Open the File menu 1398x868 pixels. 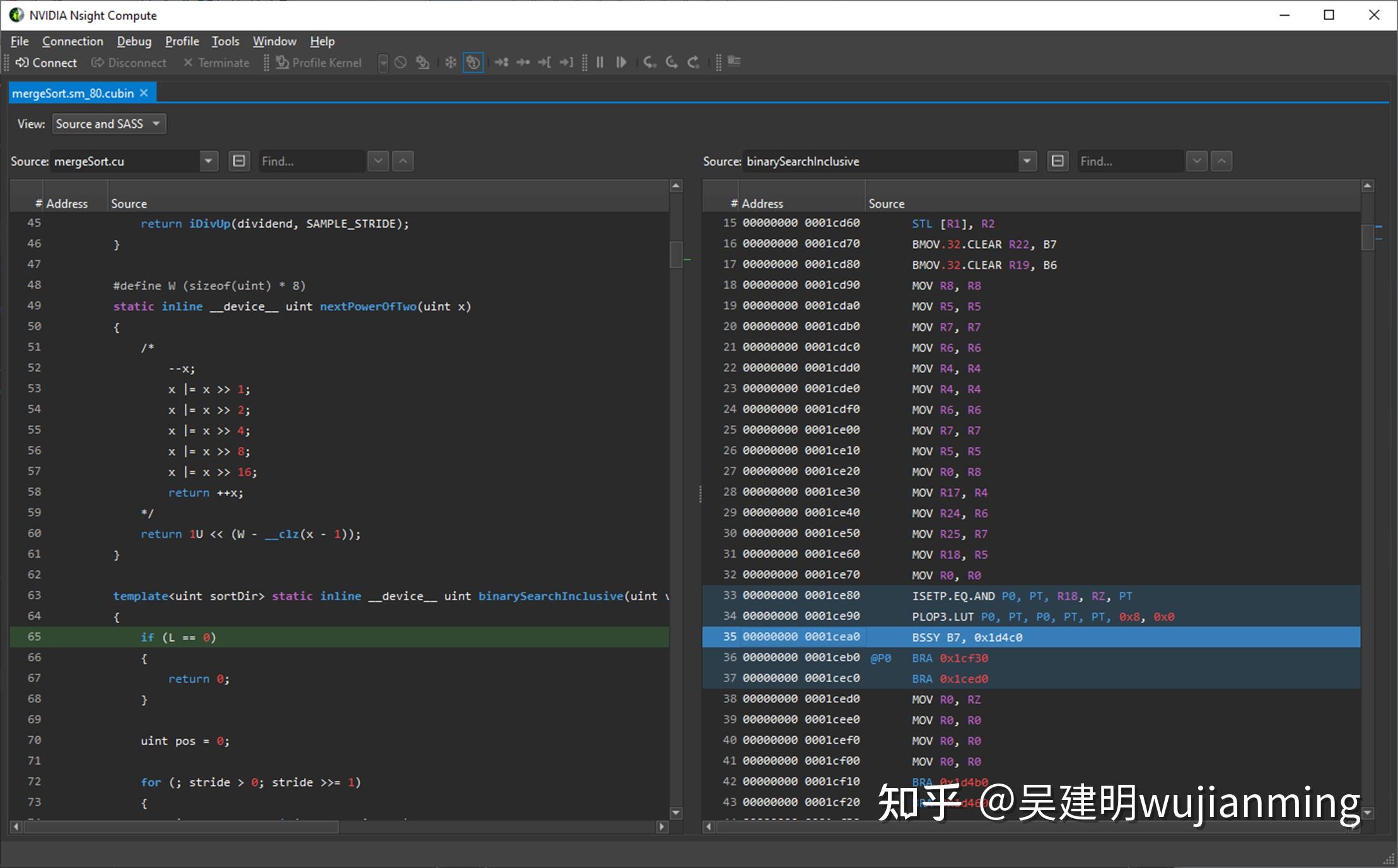point(20,41)
